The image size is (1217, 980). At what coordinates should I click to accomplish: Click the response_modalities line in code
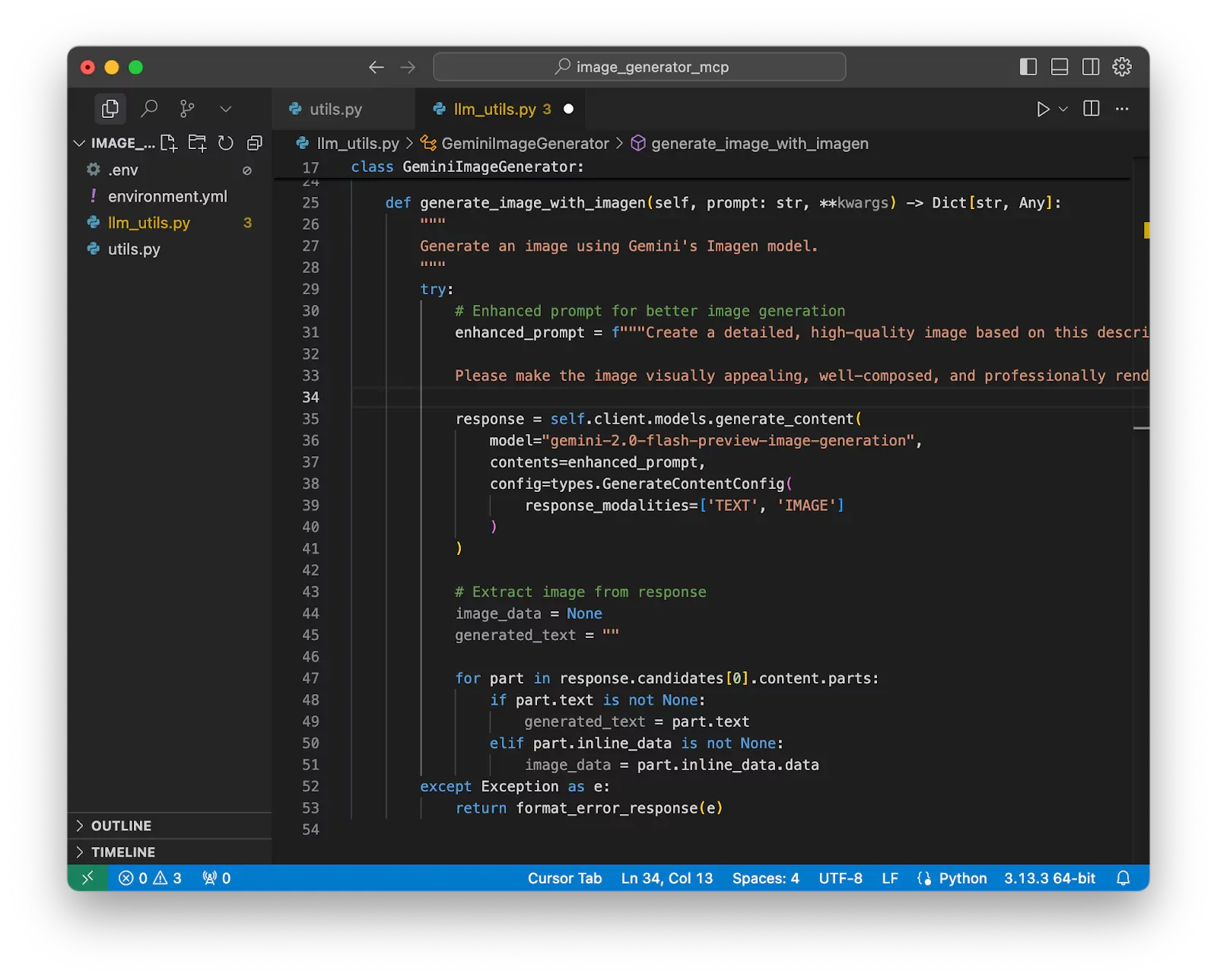pos(684,506)
